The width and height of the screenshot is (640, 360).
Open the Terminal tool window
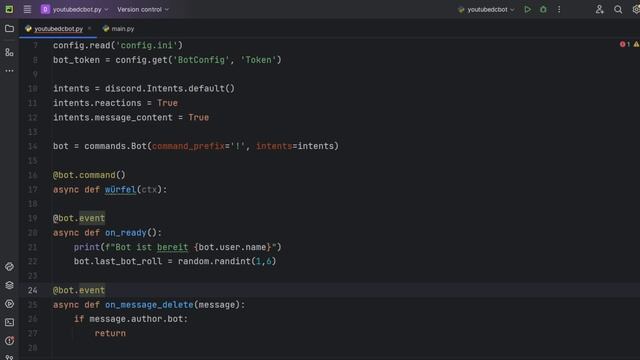[9, 322]
